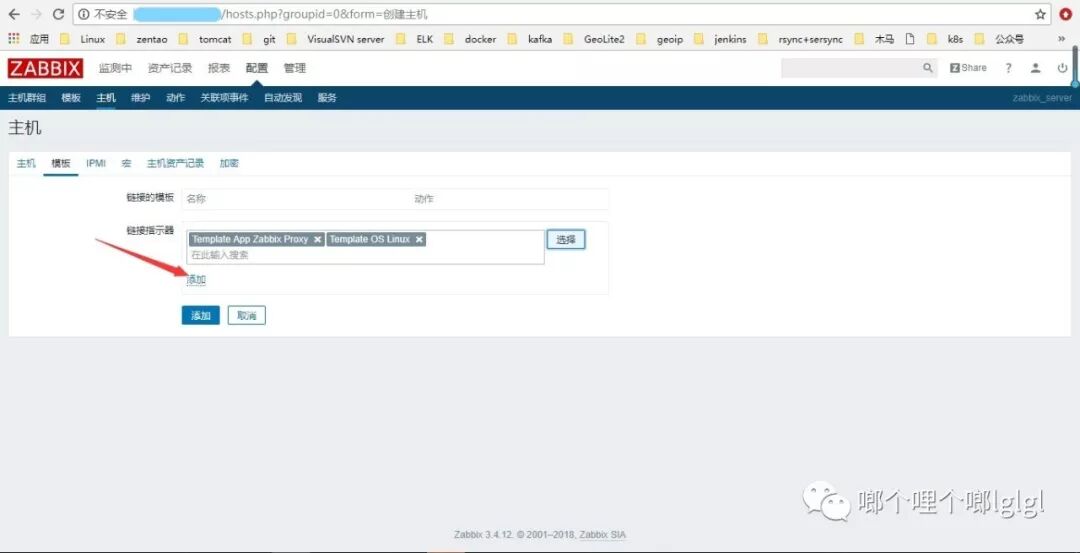This screenshot has height=553, width=1080.
Task: Open the geoip bookmark folder
Action: [660, 39]
